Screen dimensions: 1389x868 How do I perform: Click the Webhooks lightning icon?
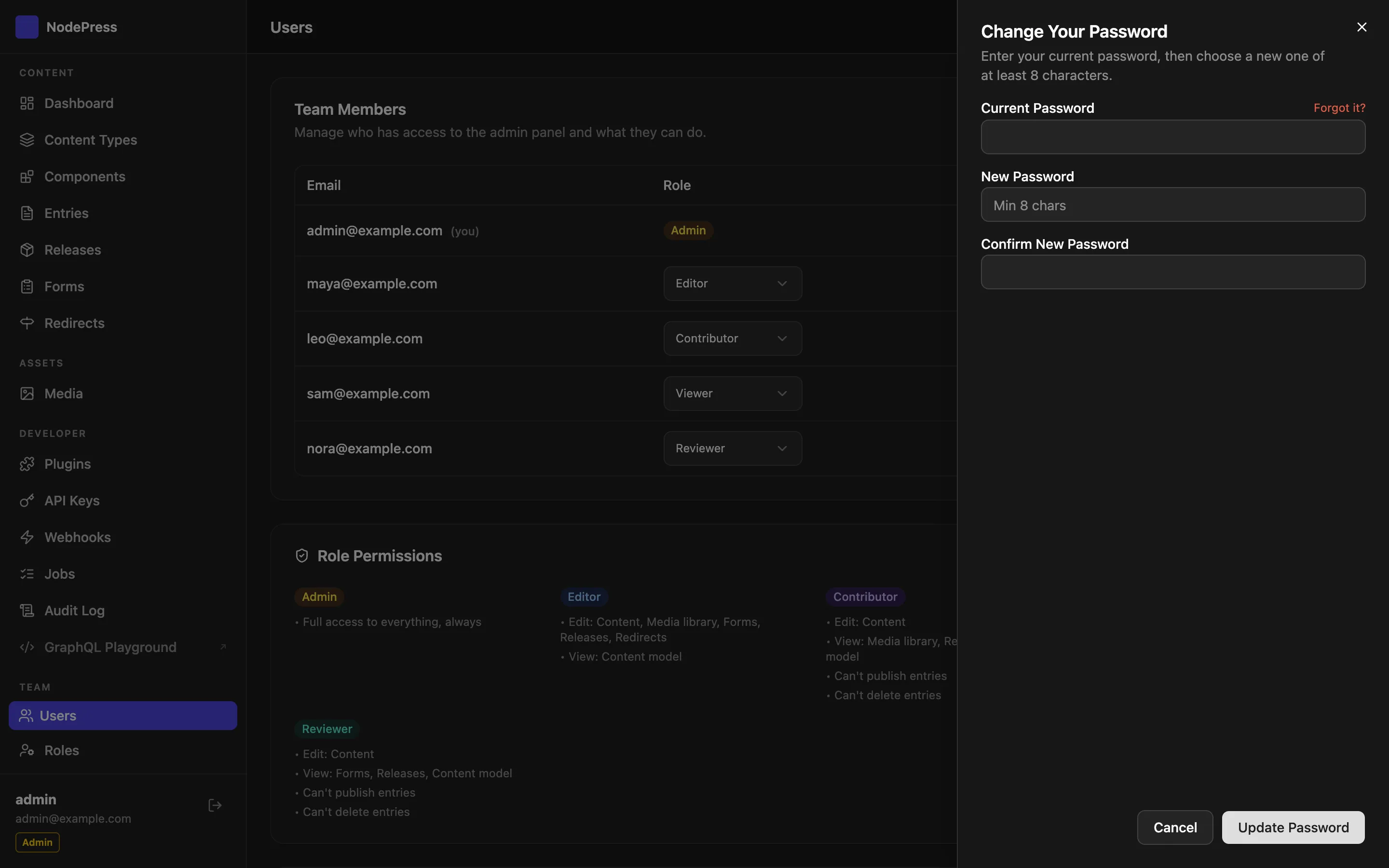coord(27,537)
